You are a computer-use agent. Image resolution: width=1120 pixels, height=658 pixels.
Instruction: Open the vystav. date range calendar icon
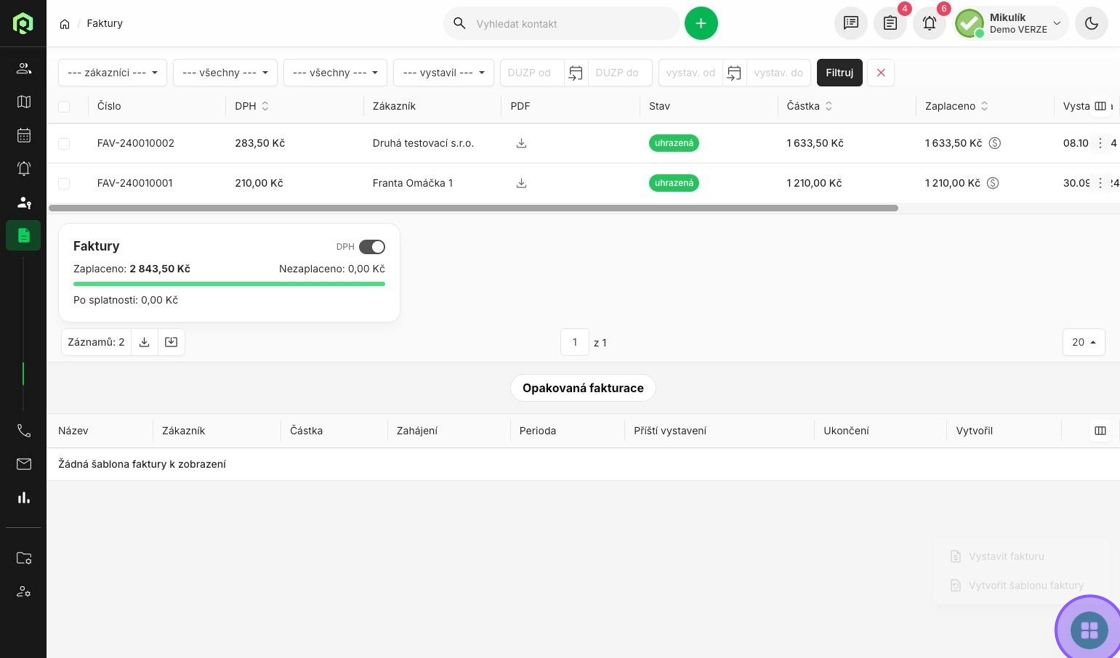[x=734, y=73]
